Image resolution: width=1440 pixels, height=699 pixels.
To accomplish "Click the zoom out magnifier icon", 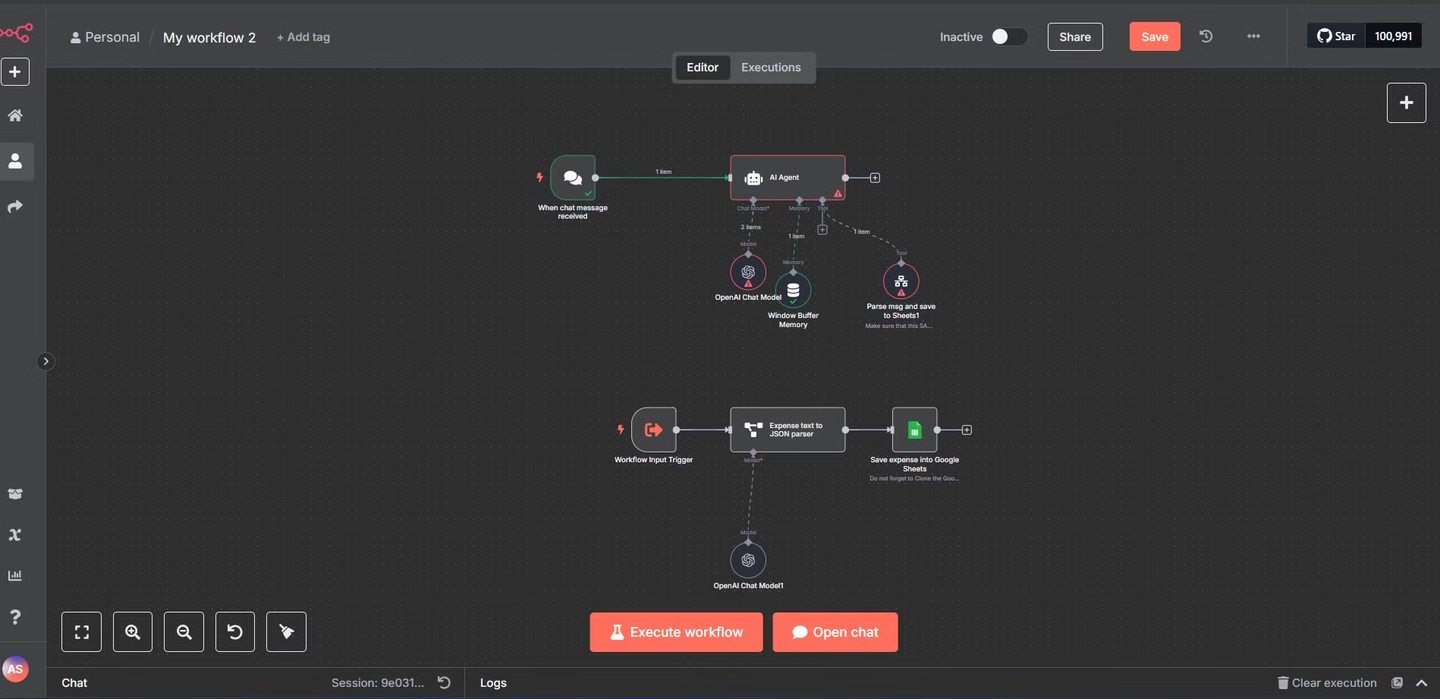I will 184,632.
